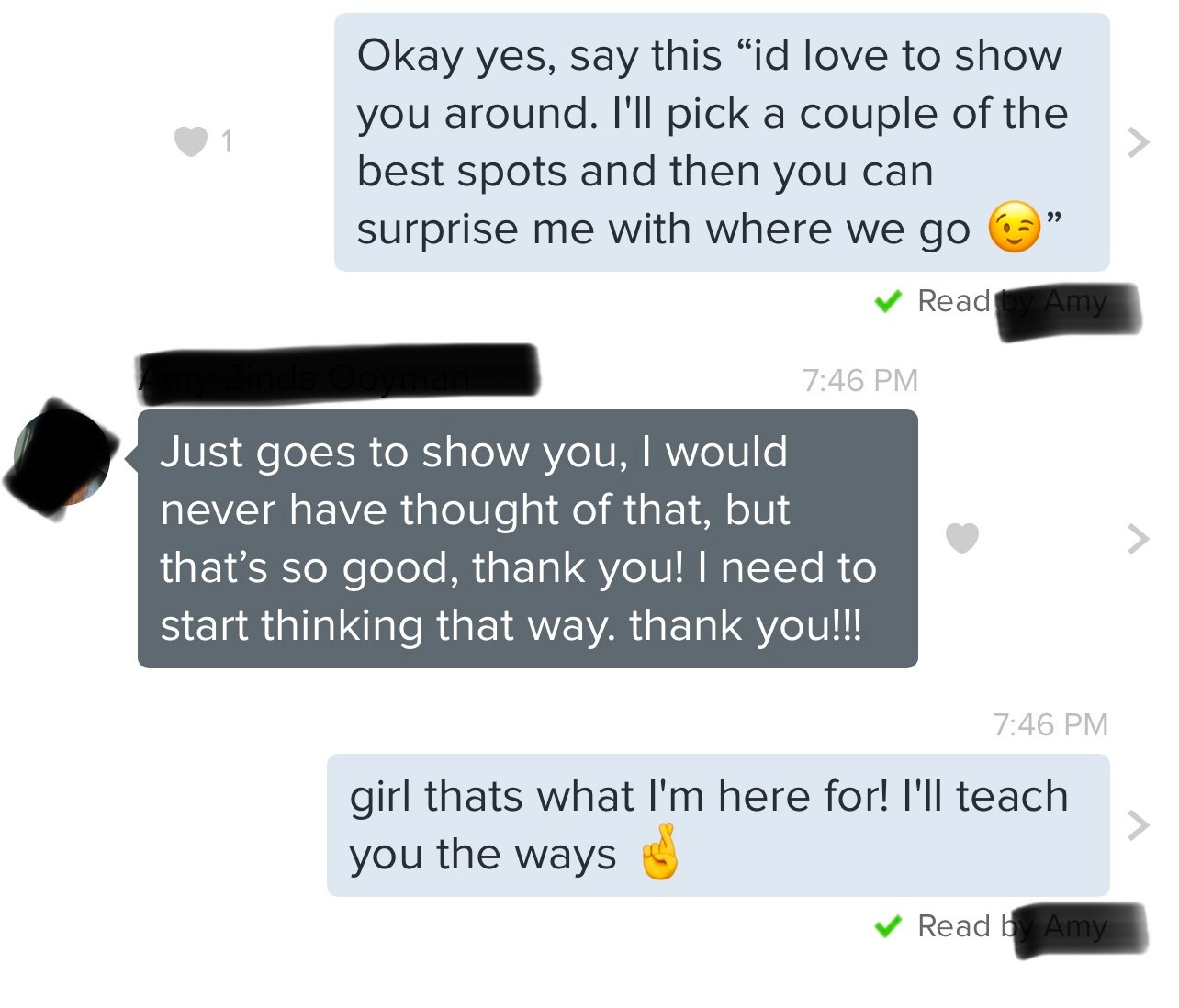
Task: Like the "show you around" message with its heart
Action: (191, 141)
